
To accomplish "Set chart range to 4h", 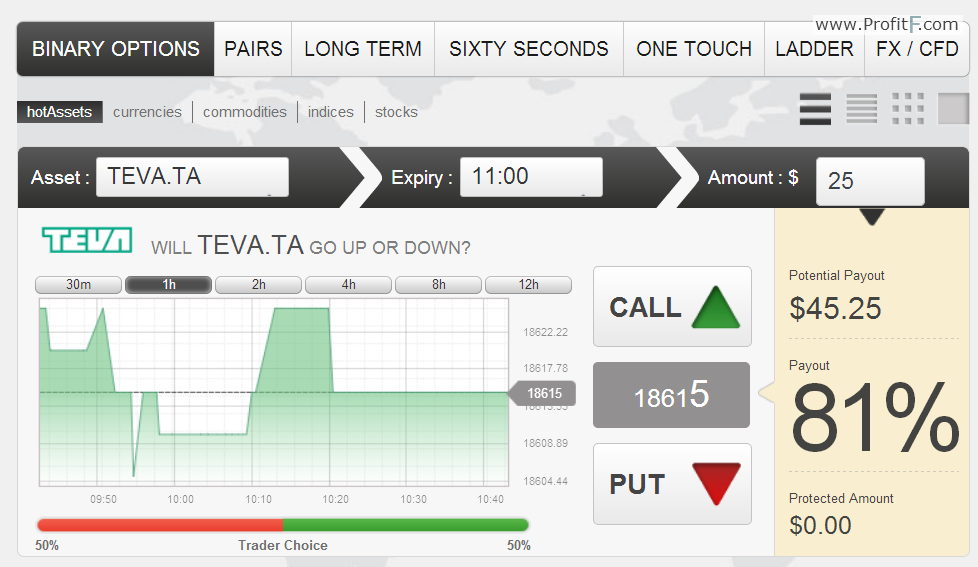I will pos(348,284).
